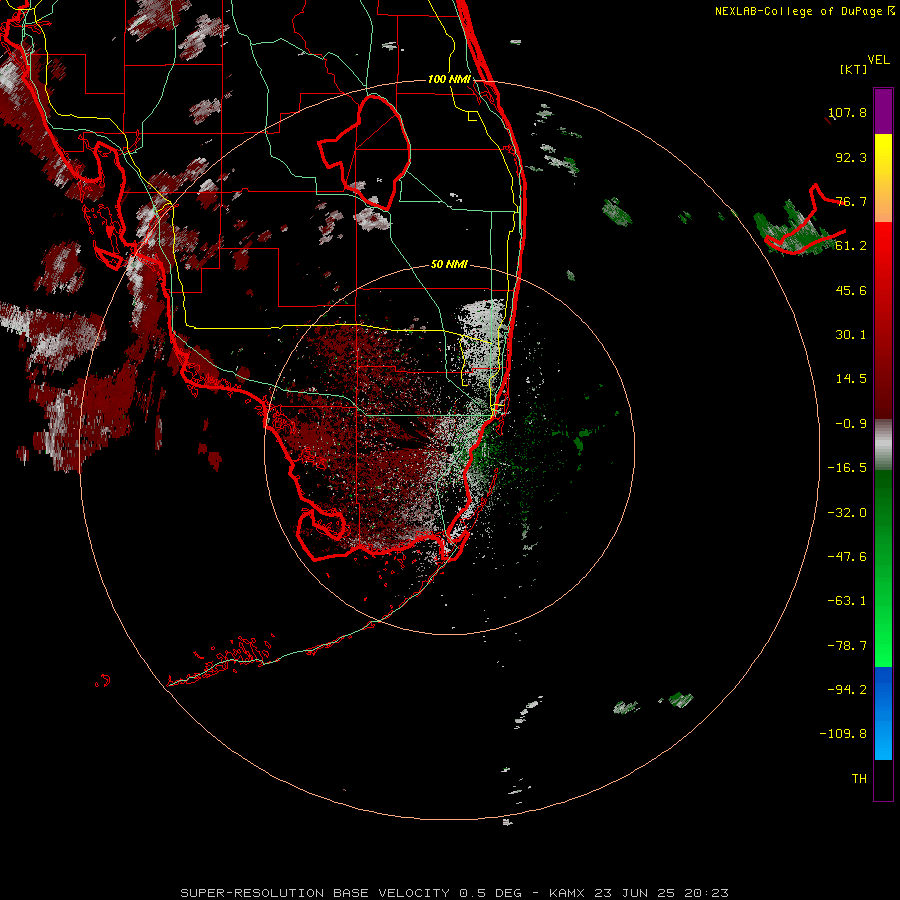This screenshot has width=900, height=900.
Task: Click the VEL legend title
Action: [878, 60]
